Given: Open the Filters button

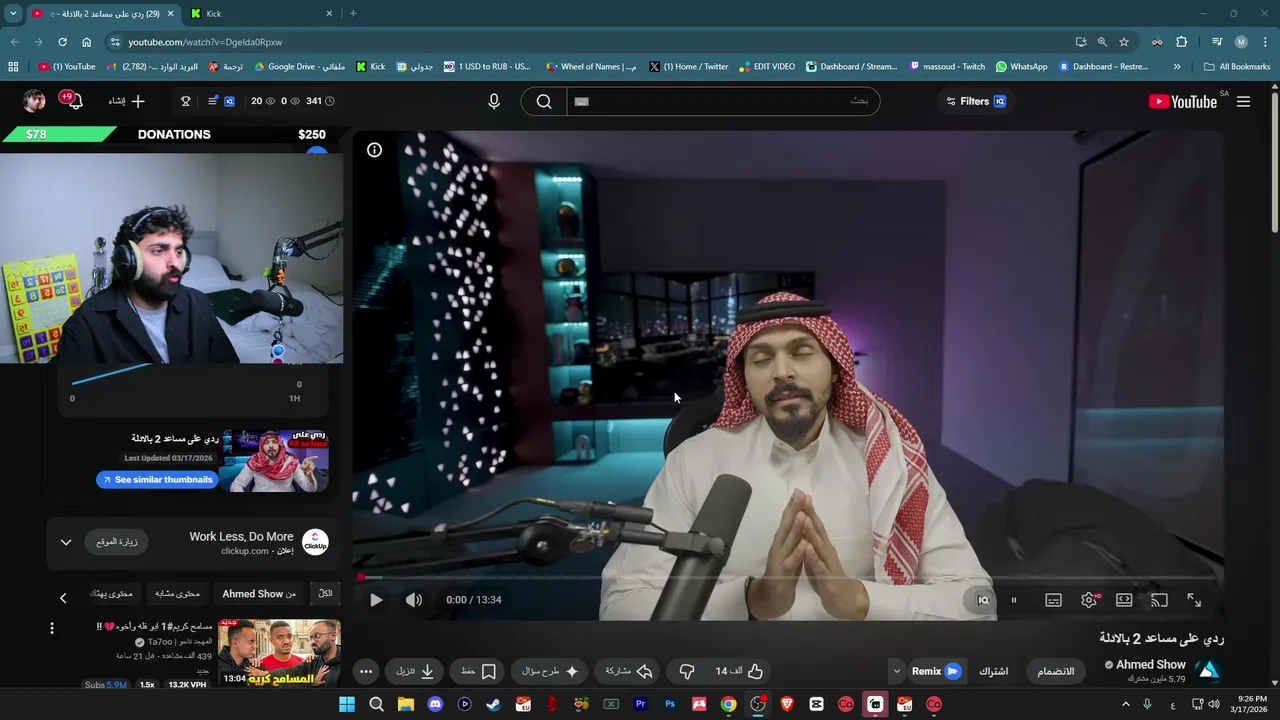Looking at the screenshot, I should click(x=976, y=101).
